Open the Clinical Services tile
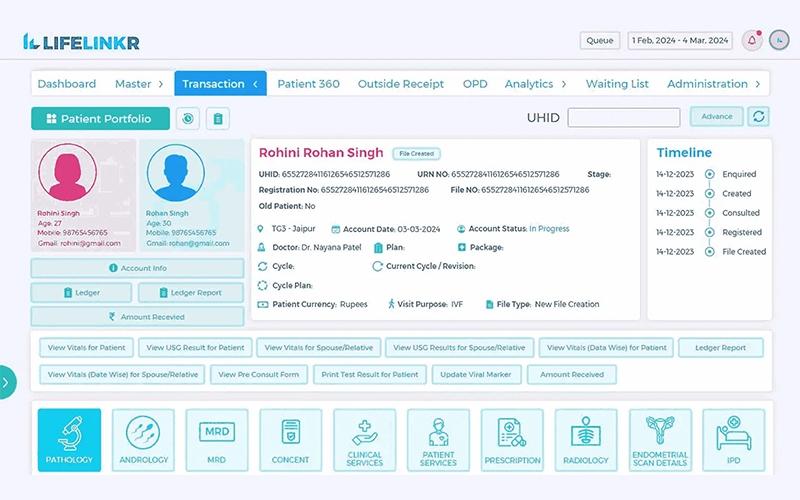This screenshot has width=800, height=500. click(364, 440)
